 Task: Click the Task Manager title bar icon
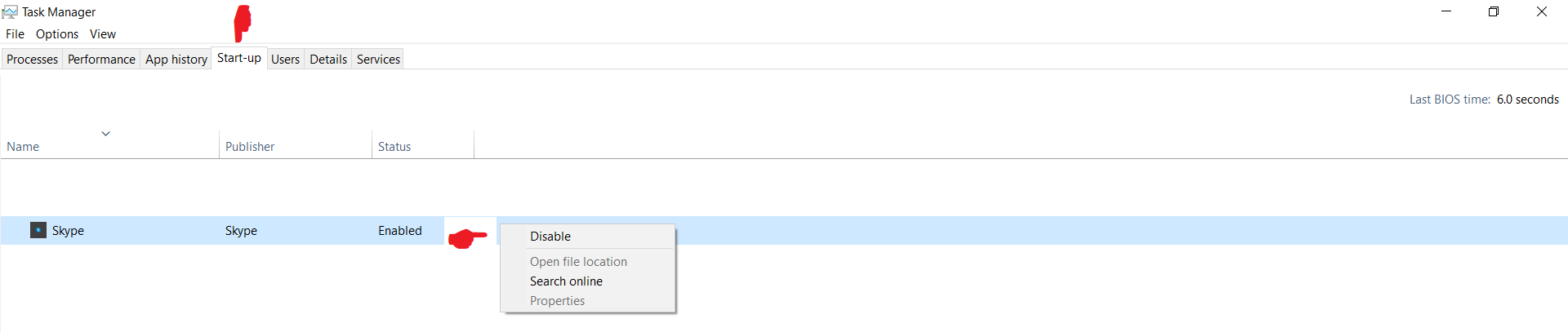point(10,11)
